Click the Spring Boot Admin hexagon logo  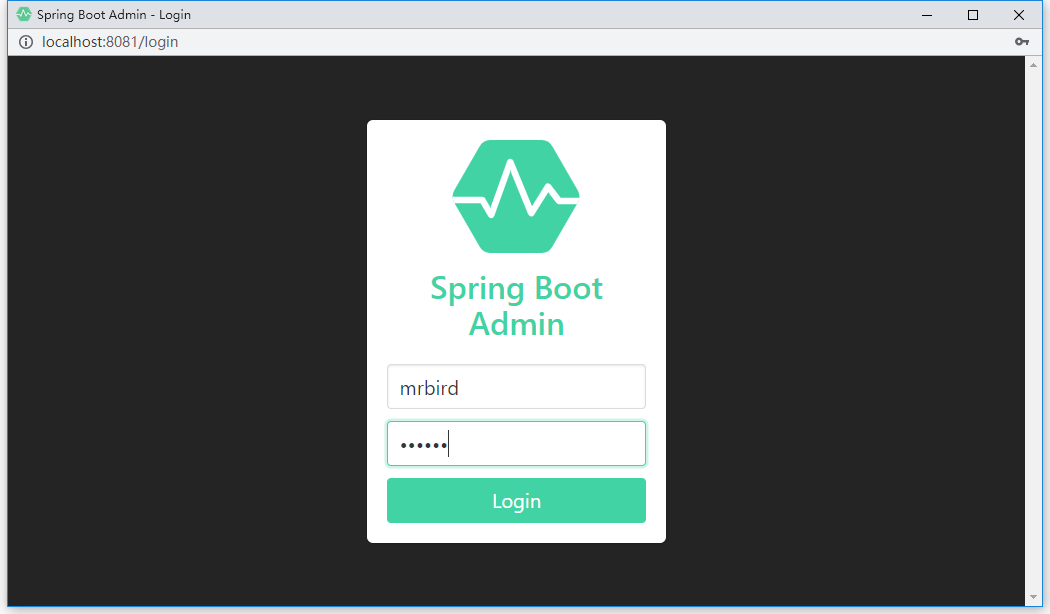[x=516, y=196]
